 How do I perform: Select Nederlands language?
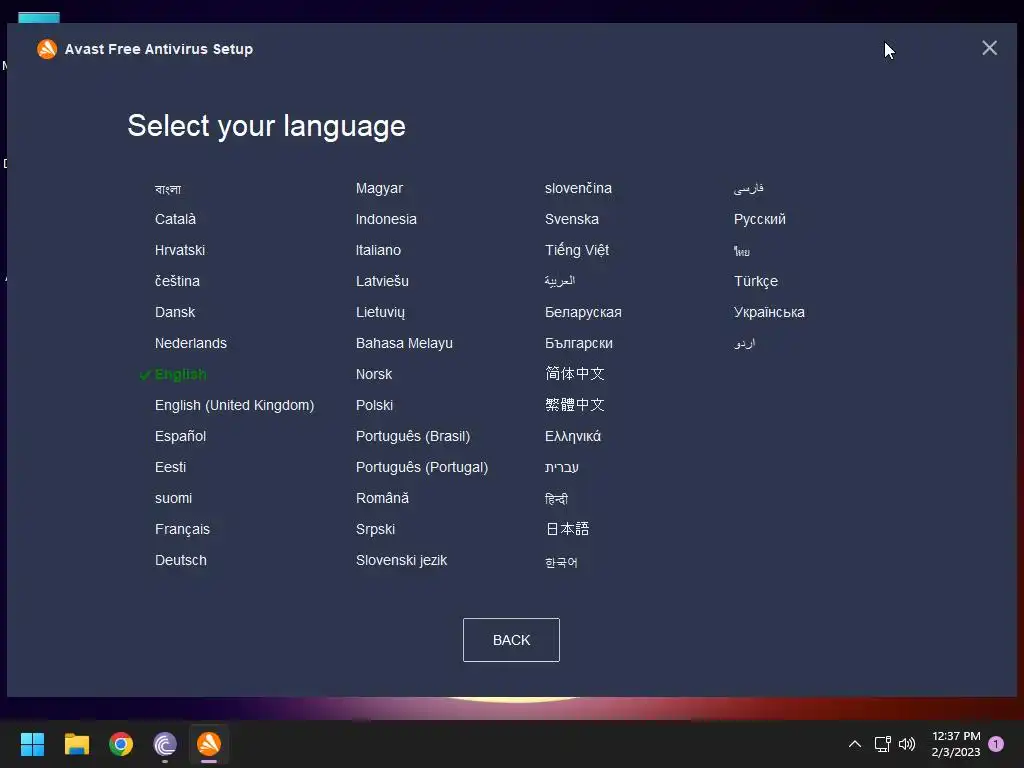tap(191, 344)
